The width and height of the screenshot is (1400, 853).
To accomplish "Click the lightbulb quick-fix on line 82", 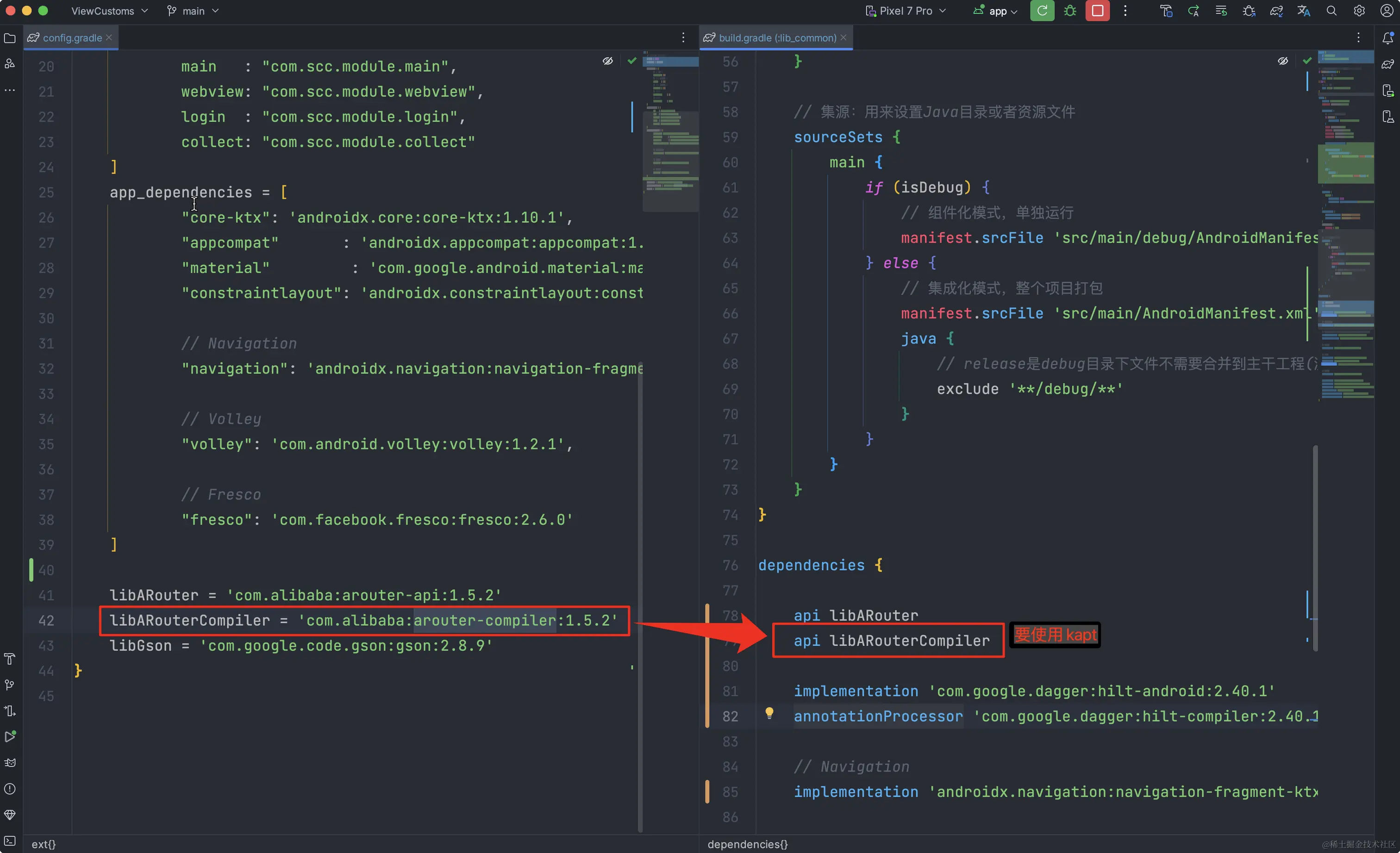I will click(x=769, y=713).
